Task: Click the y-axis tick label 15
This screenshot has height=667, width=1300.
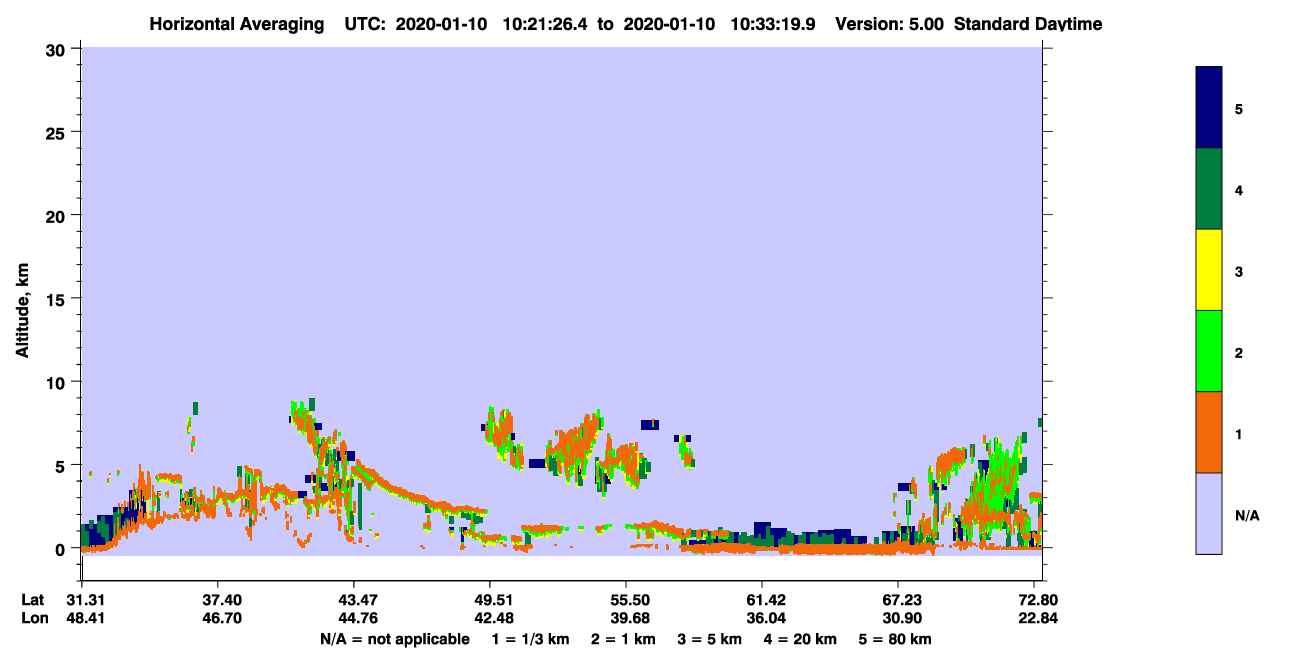Action: pyautogui.click(x=57, y=299)
